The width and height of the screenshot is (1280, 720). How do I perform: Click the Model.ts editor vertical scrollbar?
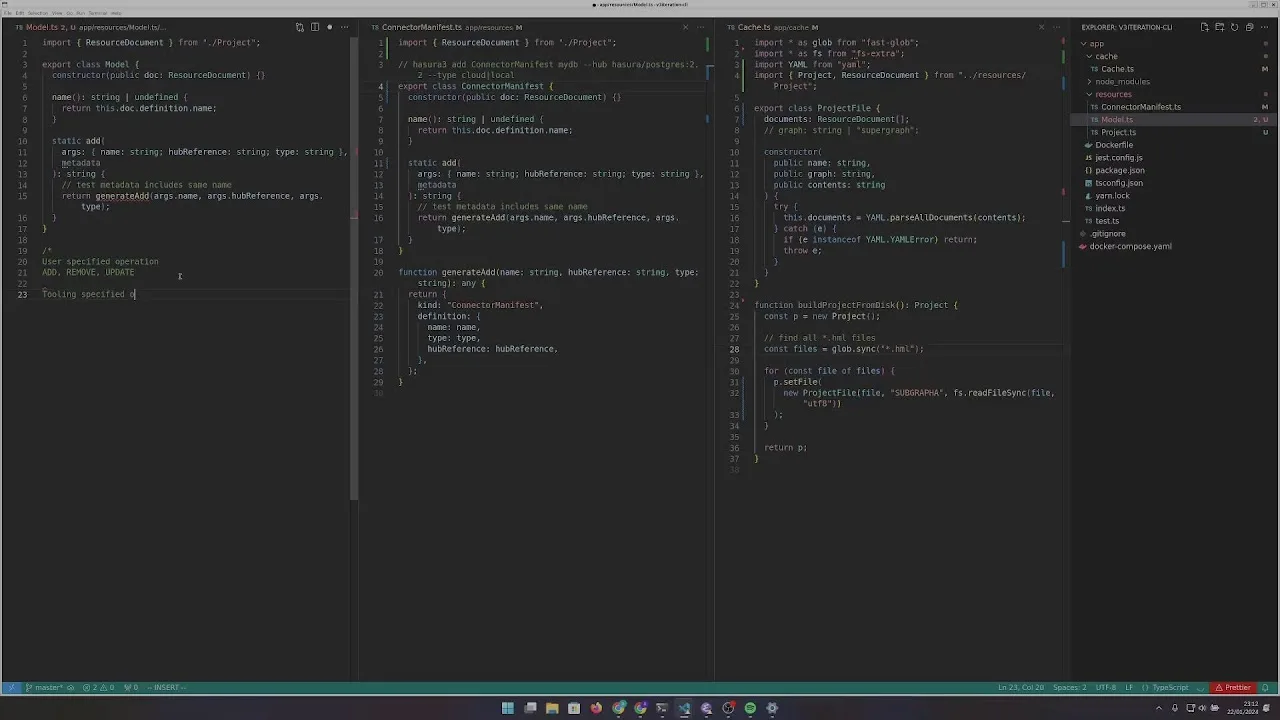click(354, 268)
